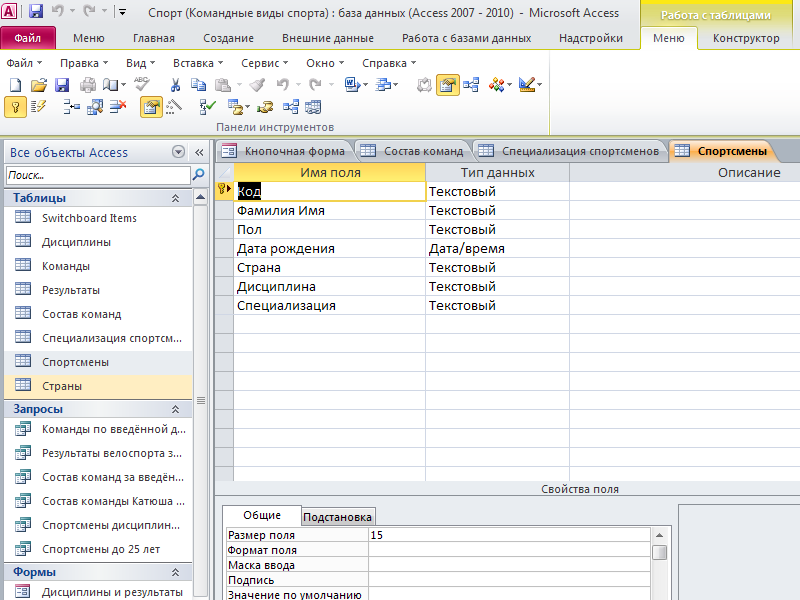800x600 pixels.
Task: Customize Quick Access Toolbar dropdown arrow
Action: pos(122,11)
